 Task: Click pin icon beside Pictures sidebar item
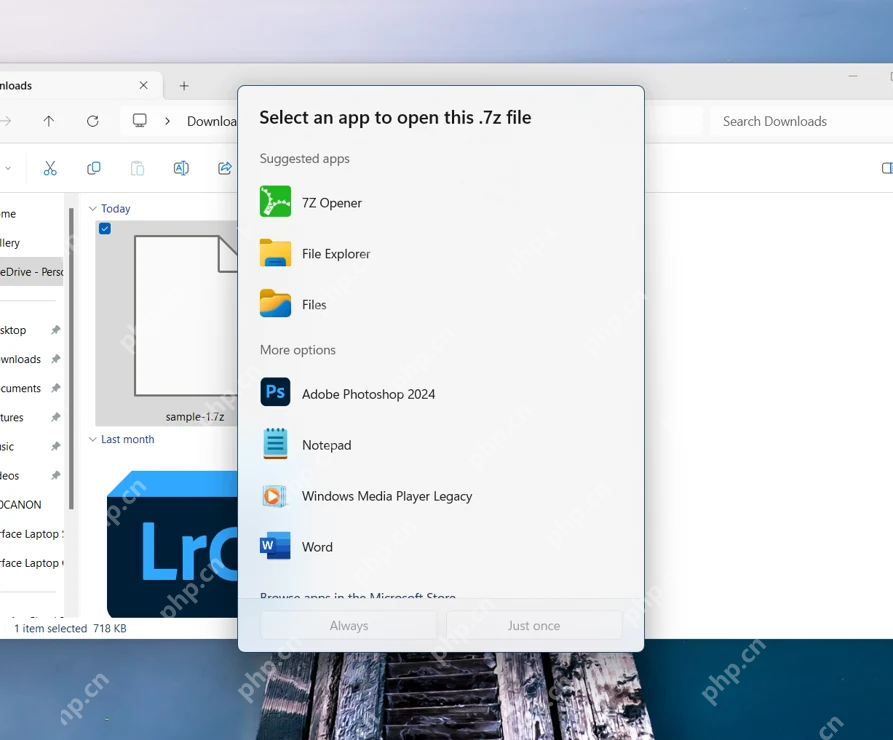55,417
